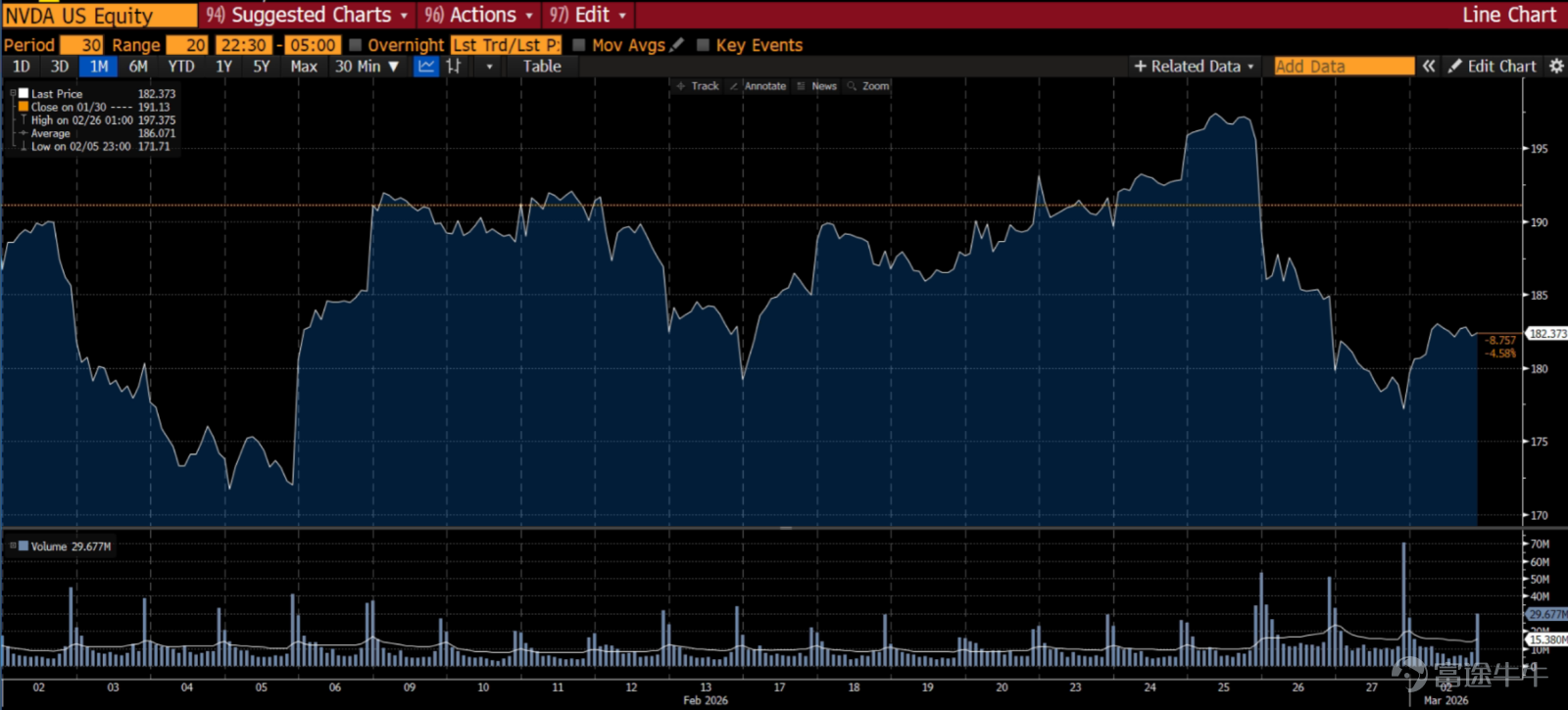Open the chart settings gear
Viewport: 1568px width, 710px height.
1556,67
